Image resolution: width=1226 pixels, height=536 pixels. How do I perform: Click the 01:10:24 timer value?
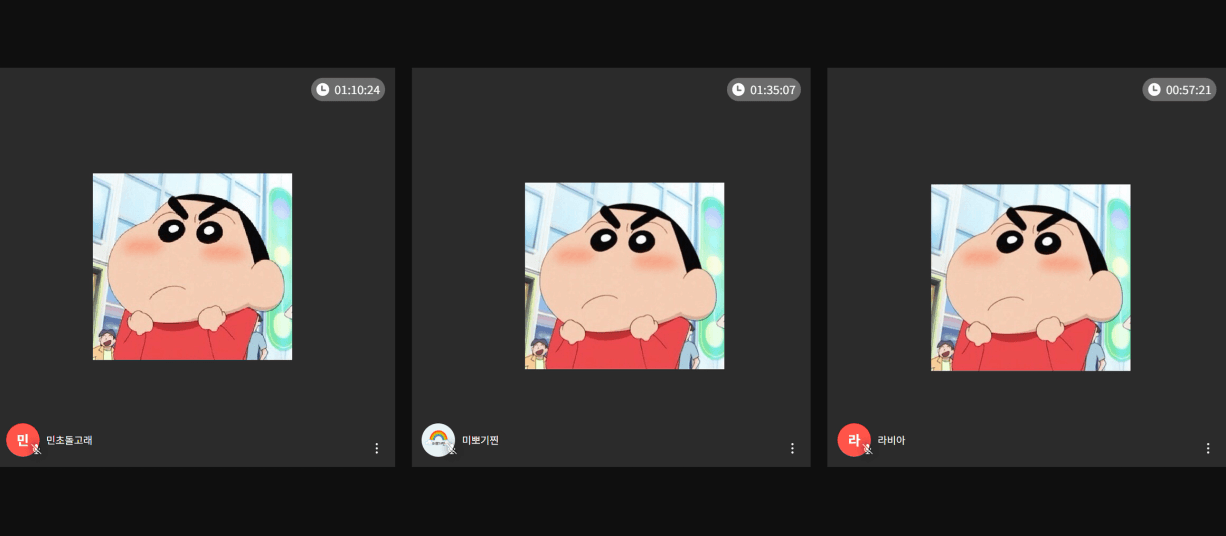coord(357,90)
